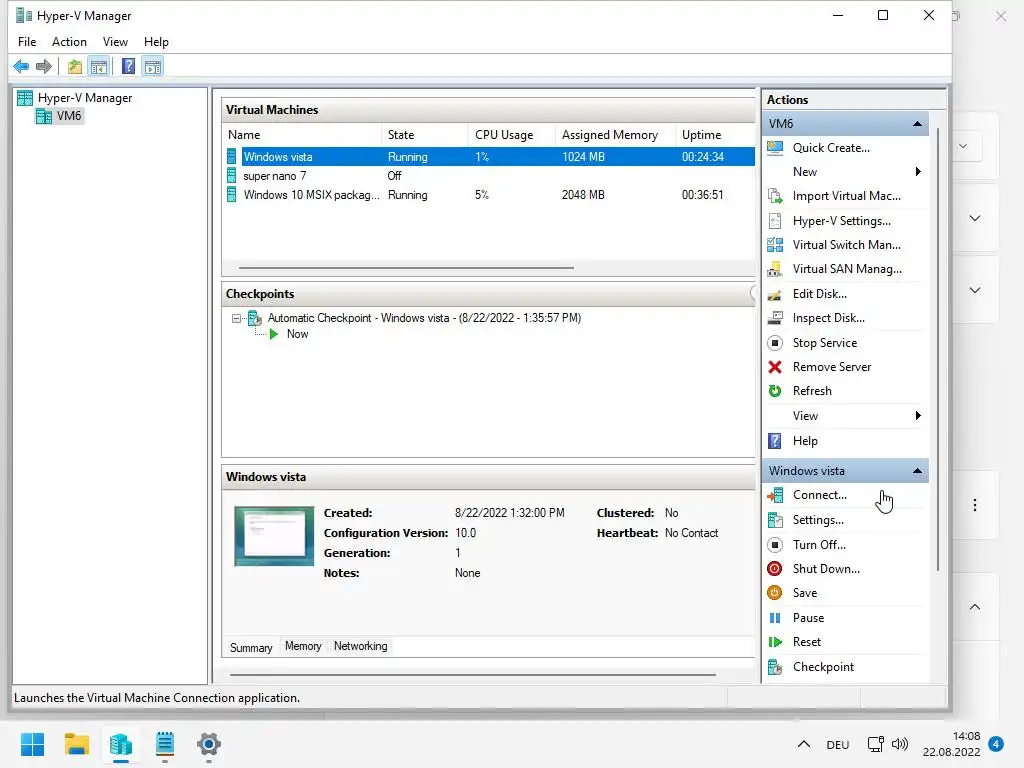Click the volume speaker tray icon
This screenshot has height=768, width=1024.
pyautogui.click(x=900, y=744)
